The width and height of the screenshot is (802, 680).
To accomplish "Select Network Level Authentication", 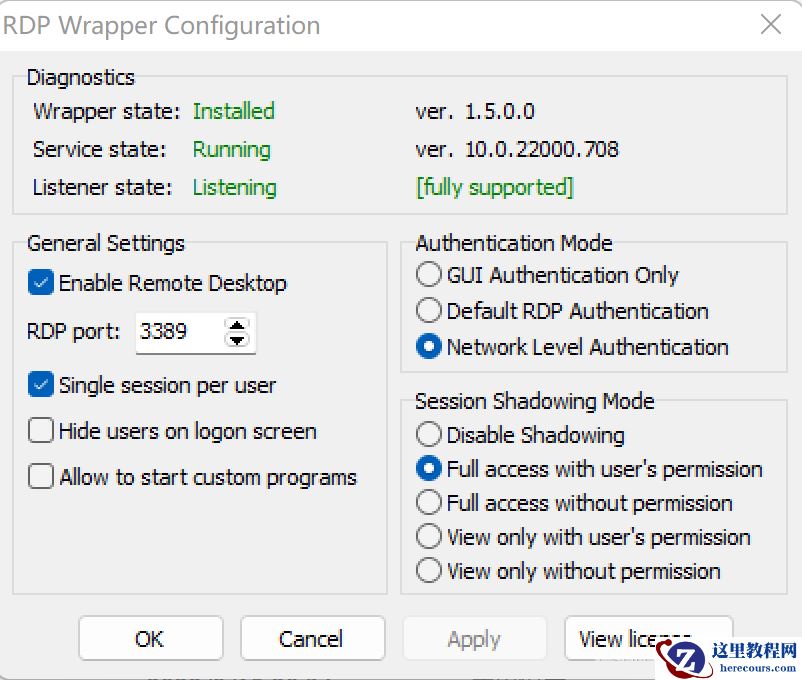I will [428, 346].
